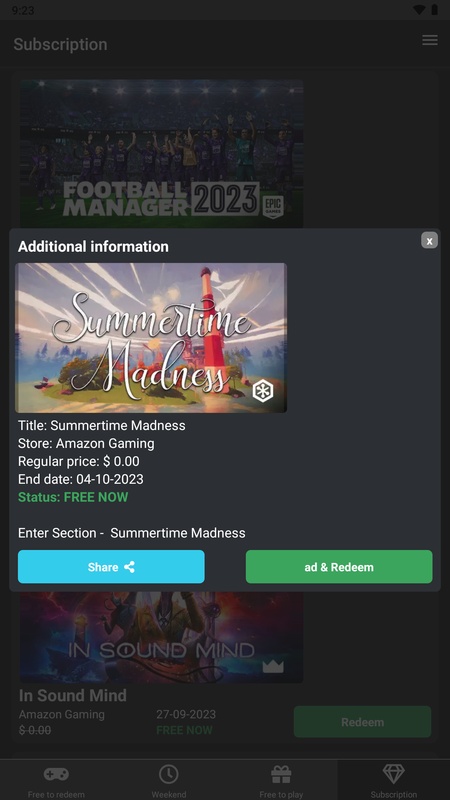450x800 pixels.
Task: Select the Football Manager 2023 thumbnail
Action: (x=161, y=154)
